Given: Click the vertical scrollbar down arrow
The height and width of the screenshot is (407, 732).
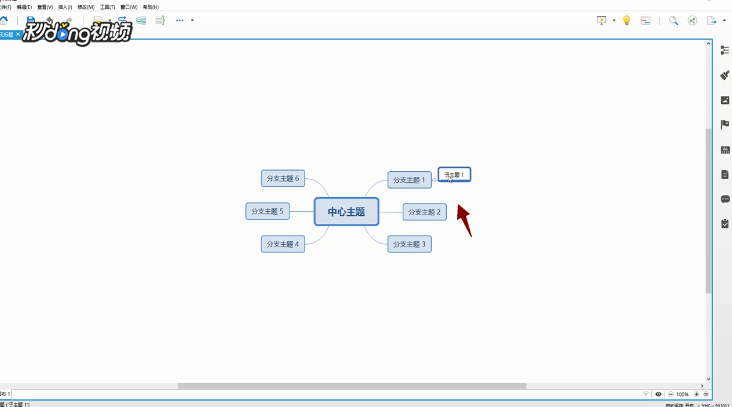Looking at the screenshot, I should (708, 379).
